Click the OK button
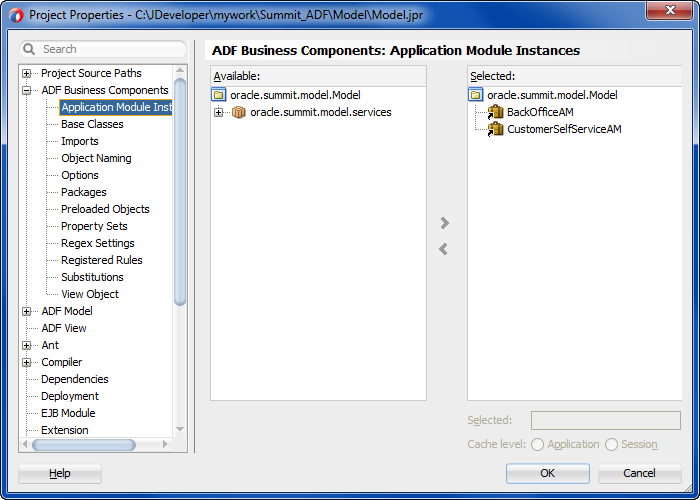This screenshot has height=500, width=700. (x=548, y=473)
